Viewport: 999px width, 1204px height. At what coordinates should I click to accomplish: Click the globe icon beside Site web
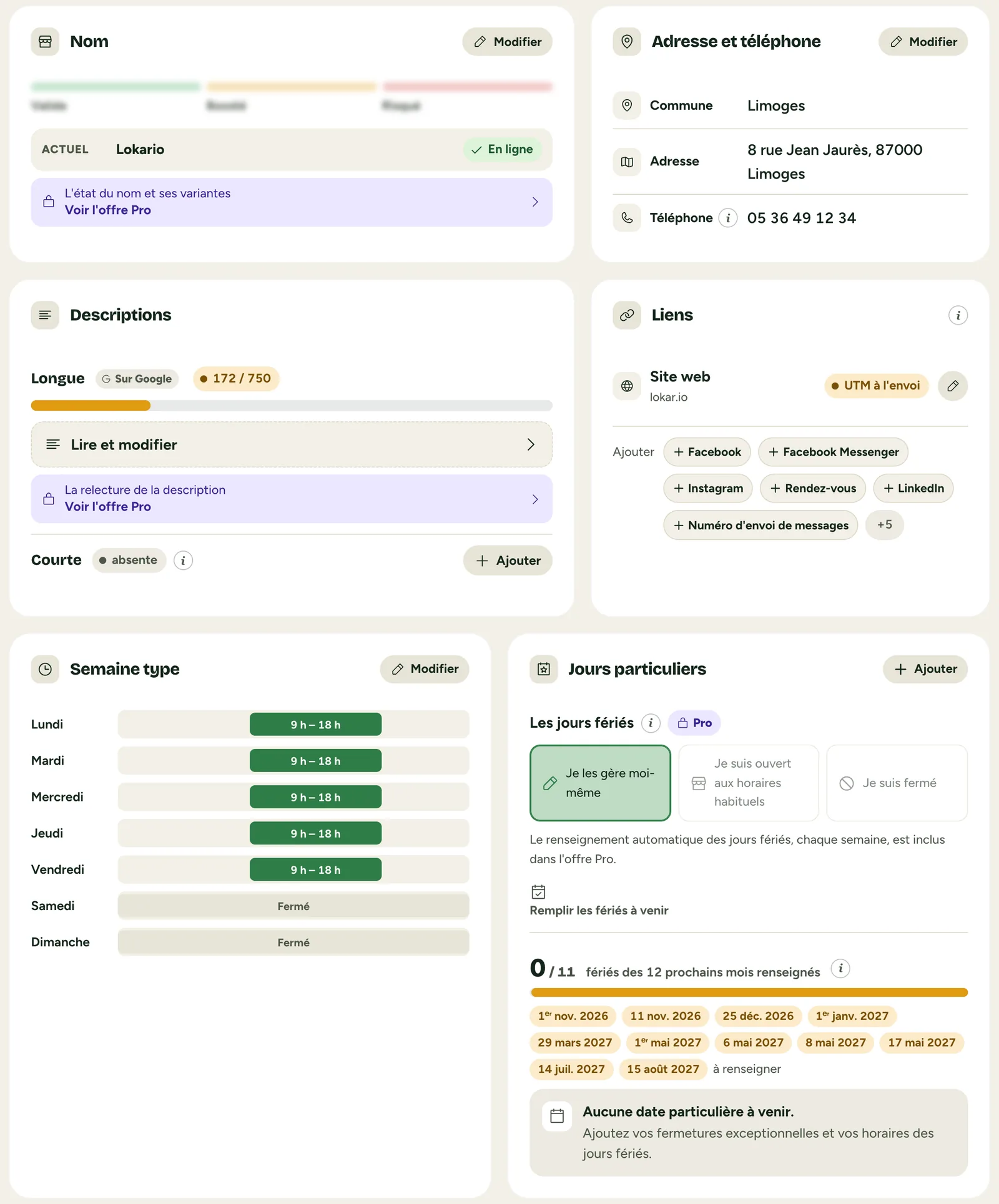click(x=627, y=386)
